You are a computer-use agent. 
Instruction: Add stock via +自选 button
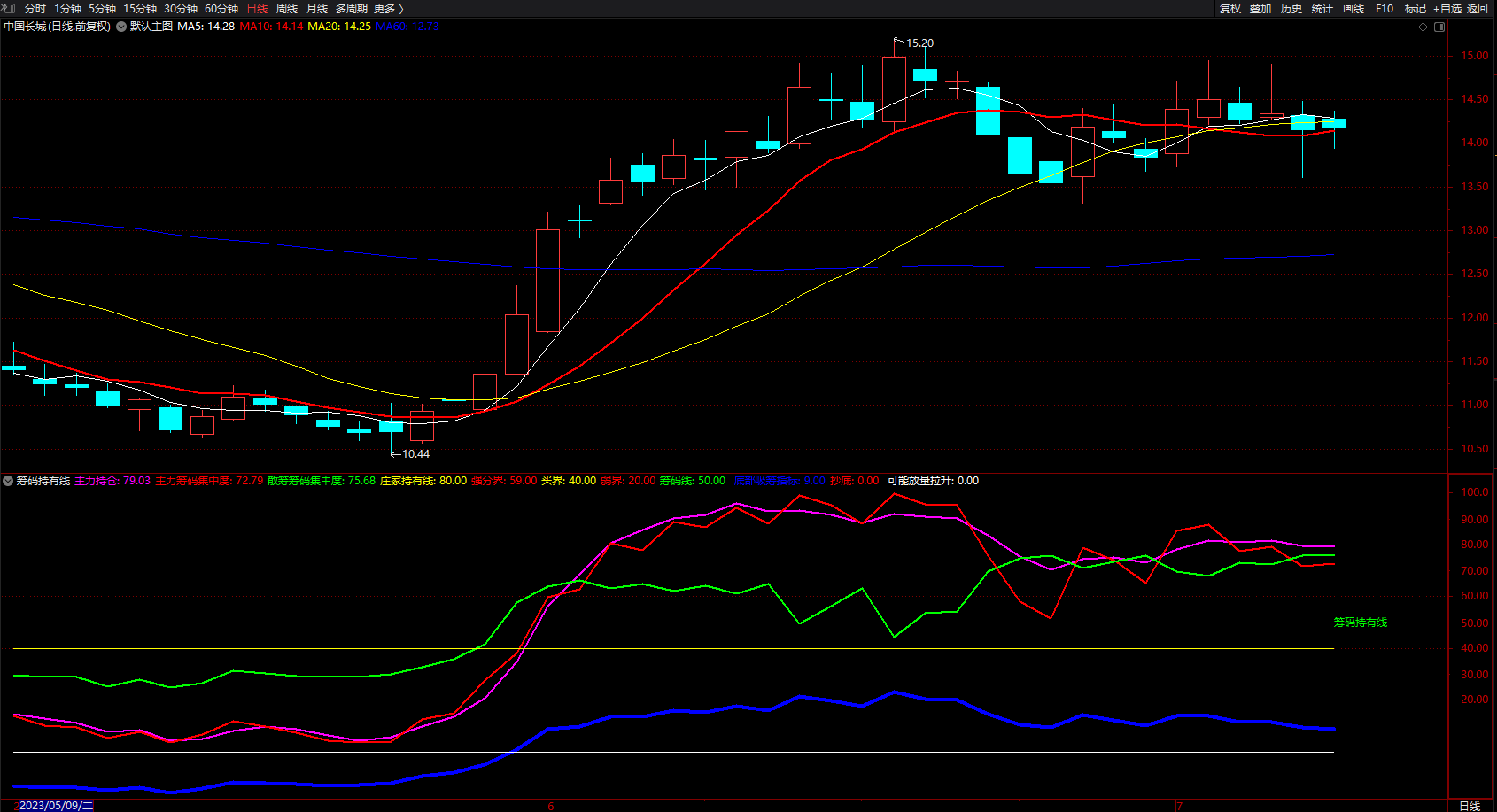tap(1447, 9)
